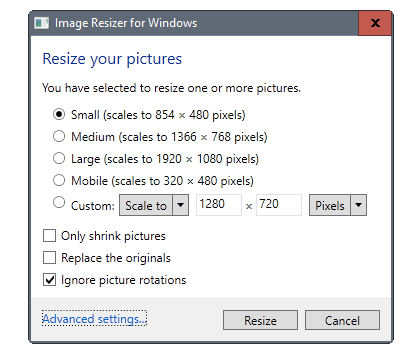Tick the Replace the originals checkbox
413x364 pixels.
pyautogui.click(x=49, y=257)
